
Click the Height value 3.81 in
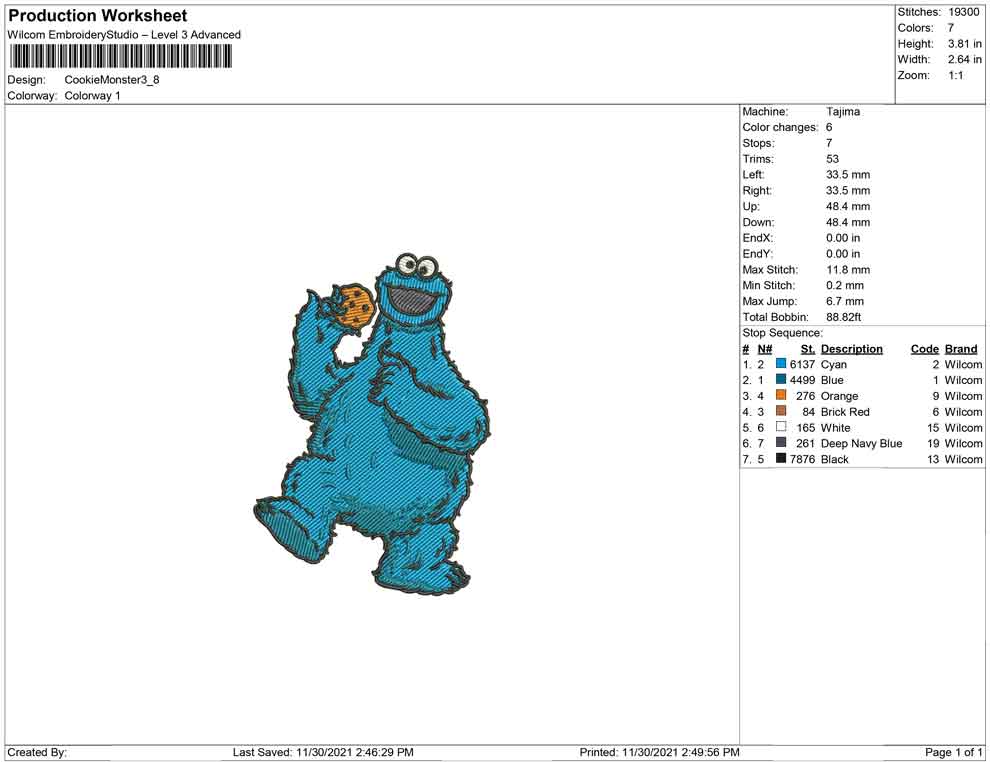point(965,44)
